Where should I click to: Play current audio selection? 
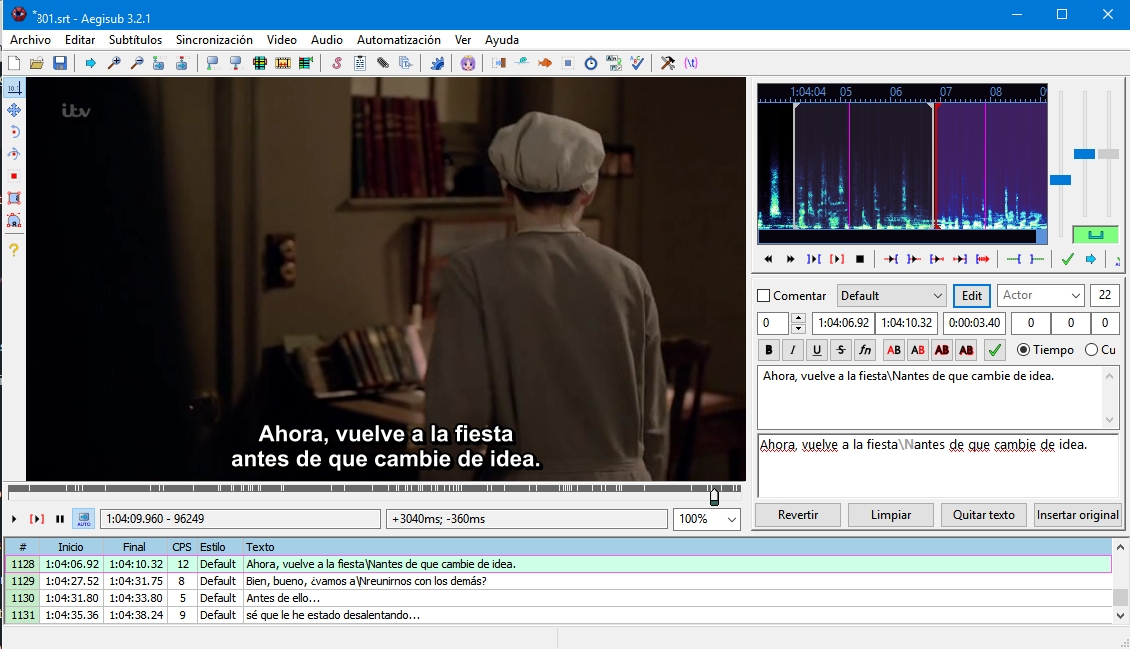pos(814,259)
